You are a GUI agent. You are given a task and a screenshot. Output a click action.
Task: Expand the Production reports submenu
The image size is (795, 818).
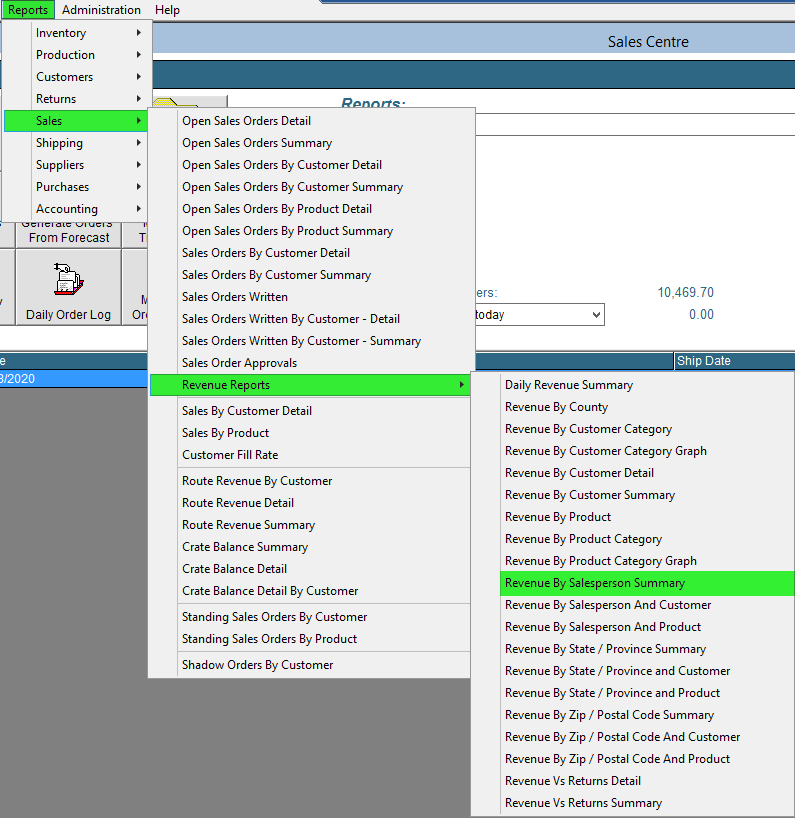pos(77,55)
